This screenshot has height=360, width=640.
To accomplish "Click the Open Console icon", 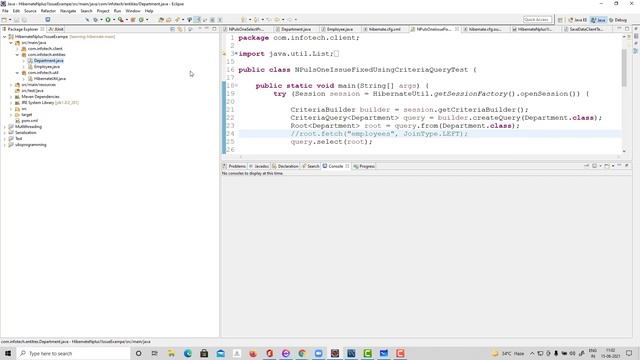I will coord(607,166).
